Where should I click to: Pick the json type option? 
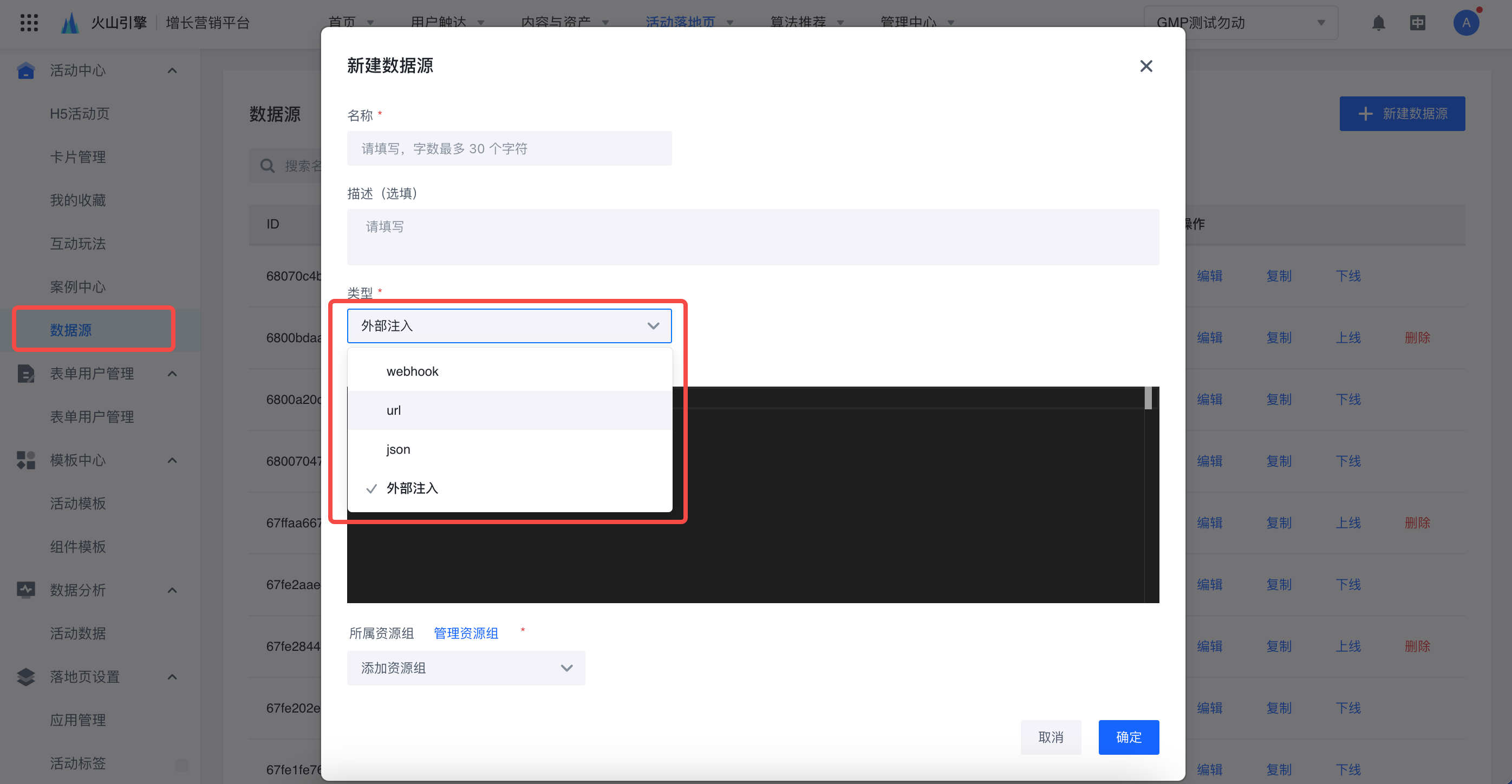pyautogui.click(x=398, y=449)
